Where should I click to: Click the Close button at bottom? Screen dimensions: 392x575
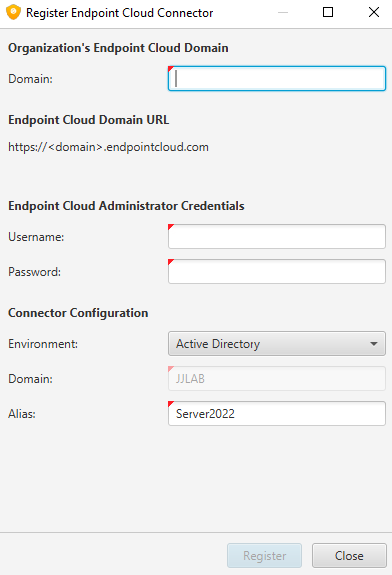[349, 556]
